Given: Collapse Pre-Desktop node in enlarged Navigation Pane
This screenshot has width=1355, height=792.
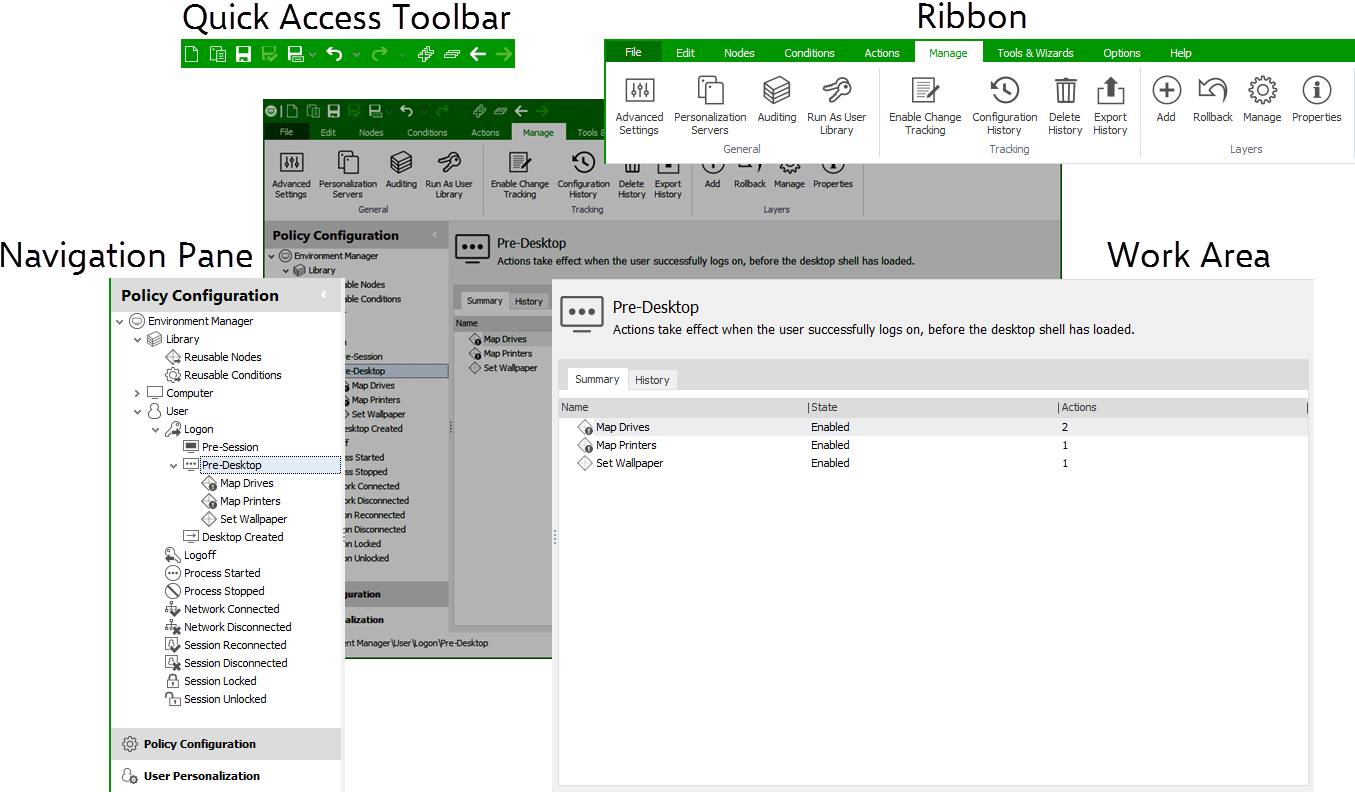Looking at the screenshot, I should click(x=174, y=465).
